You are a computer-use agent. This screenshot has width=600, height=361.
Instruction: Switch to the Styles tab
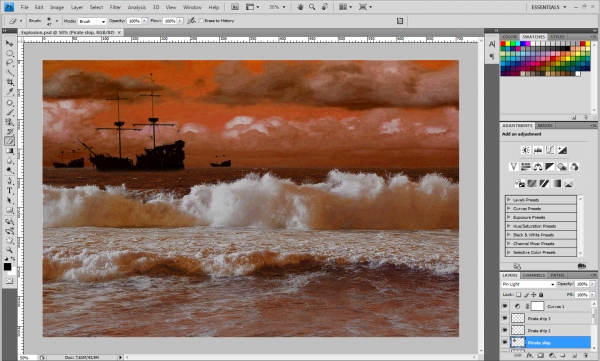[557, 37]
